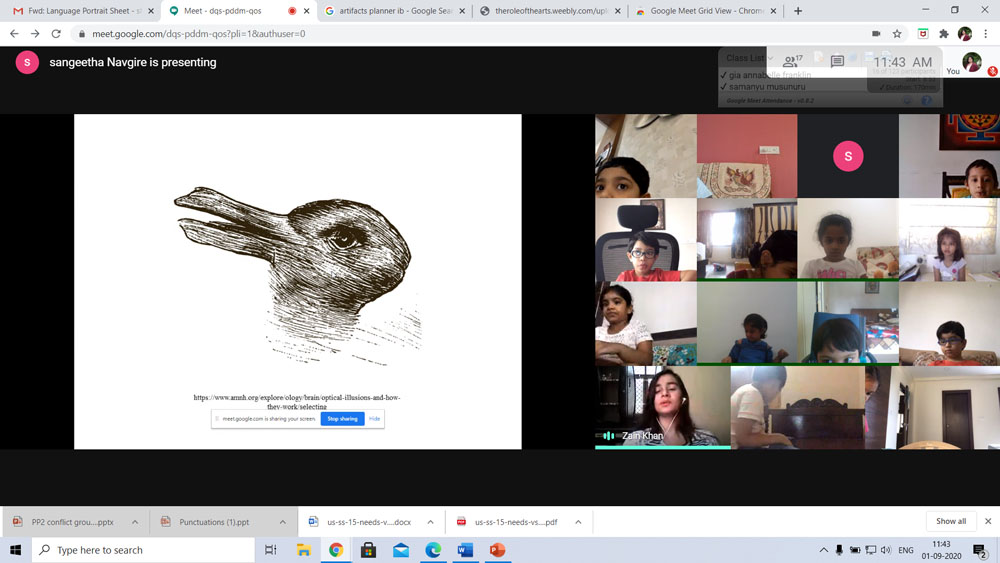Click the presenter avatar S beside presenting text
Viewport: 1000px width, 563px height.
(27, 62)
